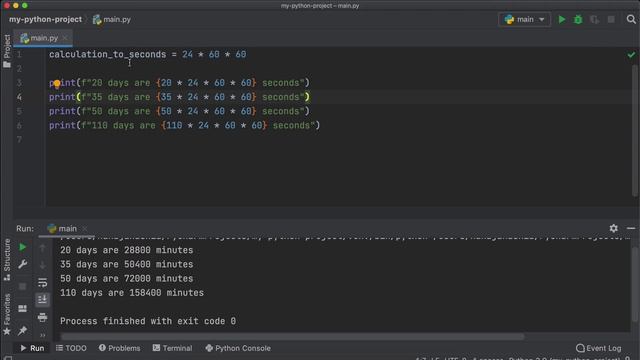Viewport: 640px width, 360px height.
Task: Click the yellow intention bulb on line 3
Action: (x=57, y=84)
